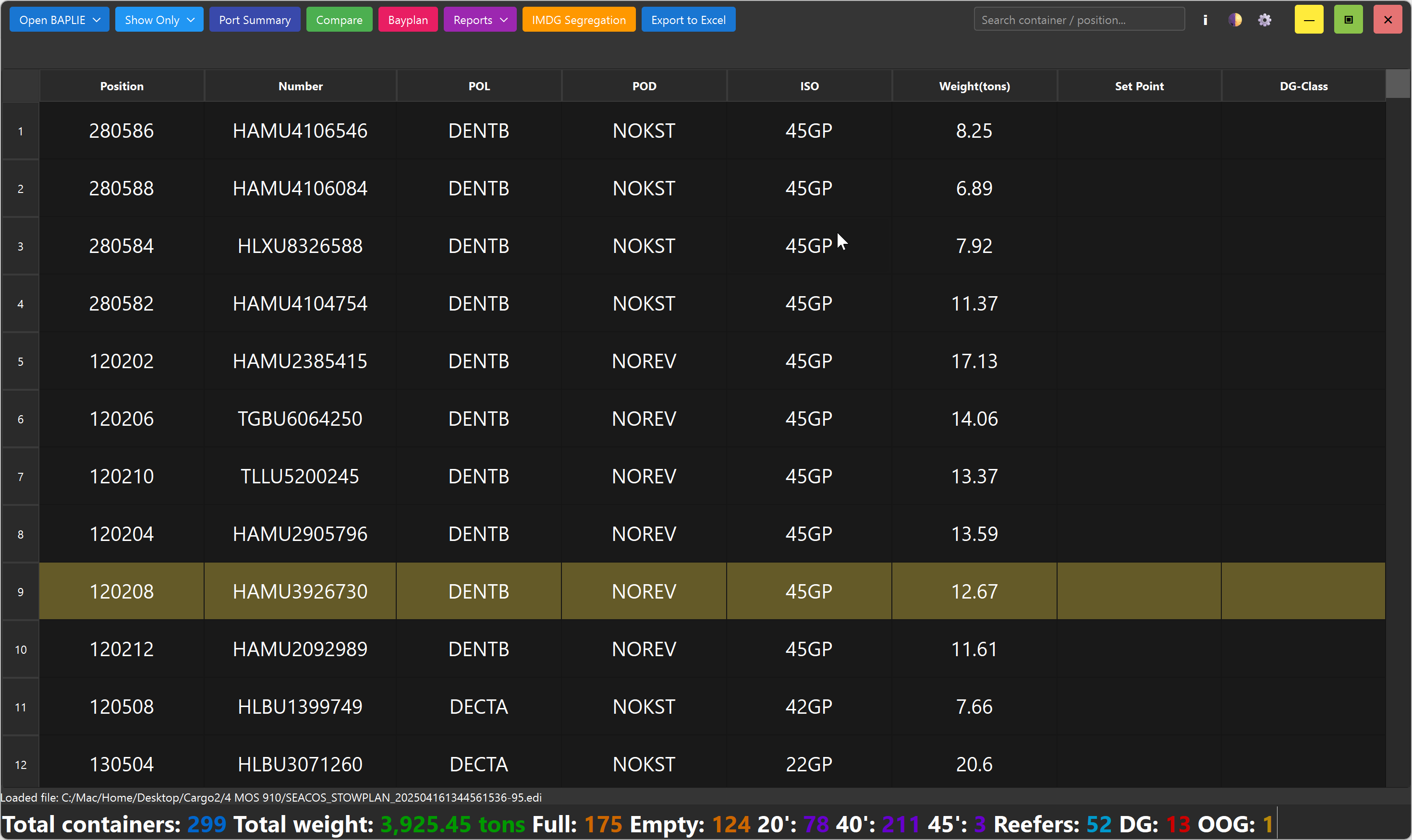
Task: Click container number HLXU8326588
Action: pos(300,246)
